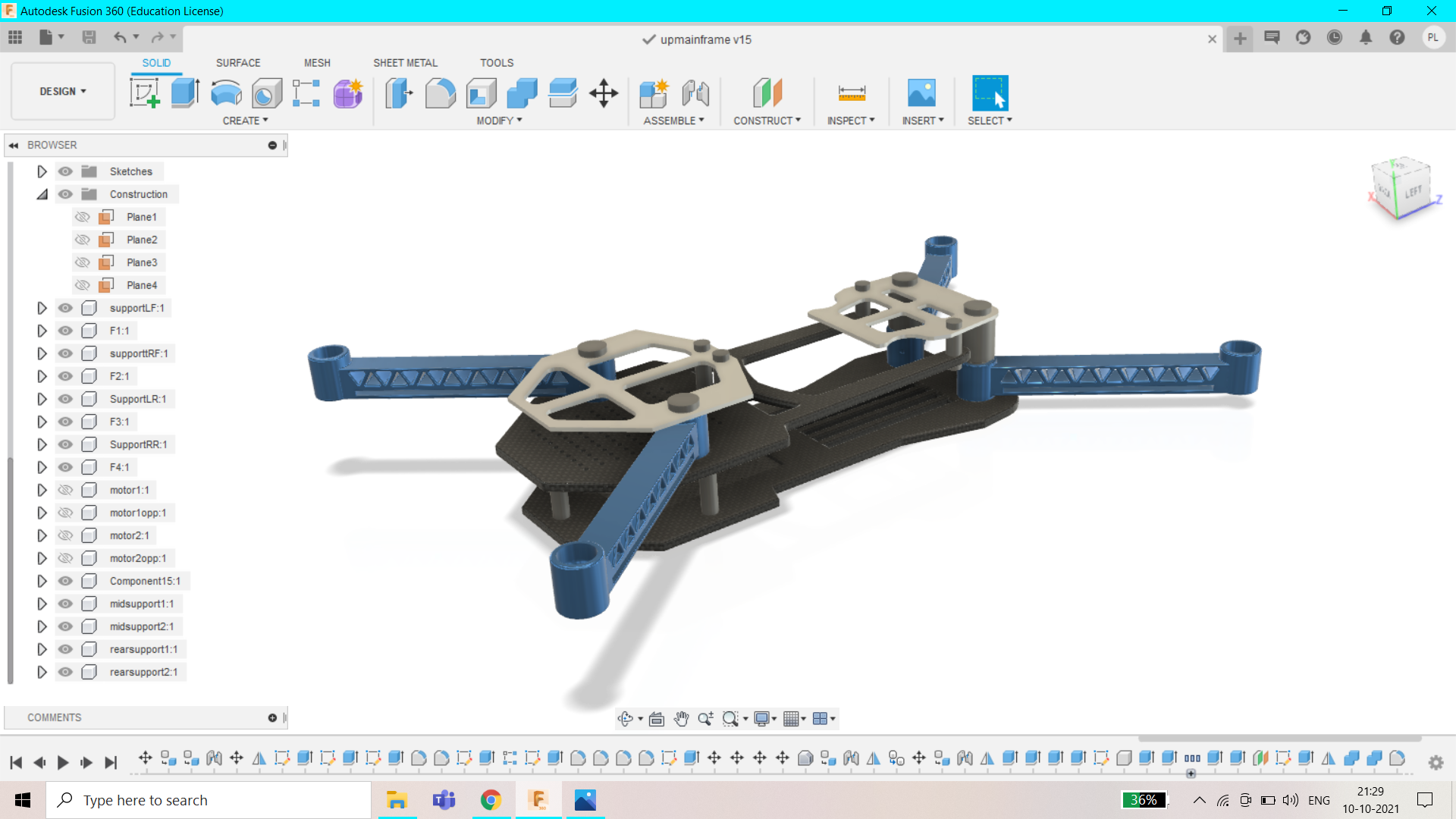Apply the Fillet tool
The height and width of the screenshot is (819, 1456).
(441, 93)
